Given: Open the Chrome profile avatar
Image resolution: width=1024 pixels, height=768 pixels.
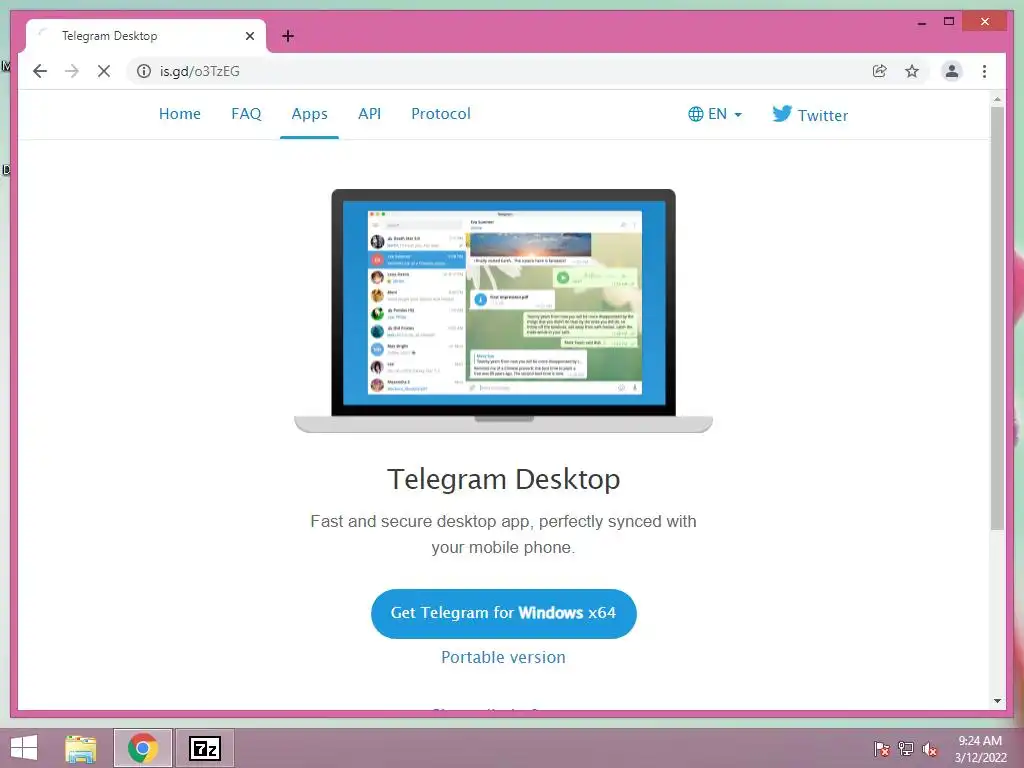Looking at the screenshot, I should [x=952, y=71].
